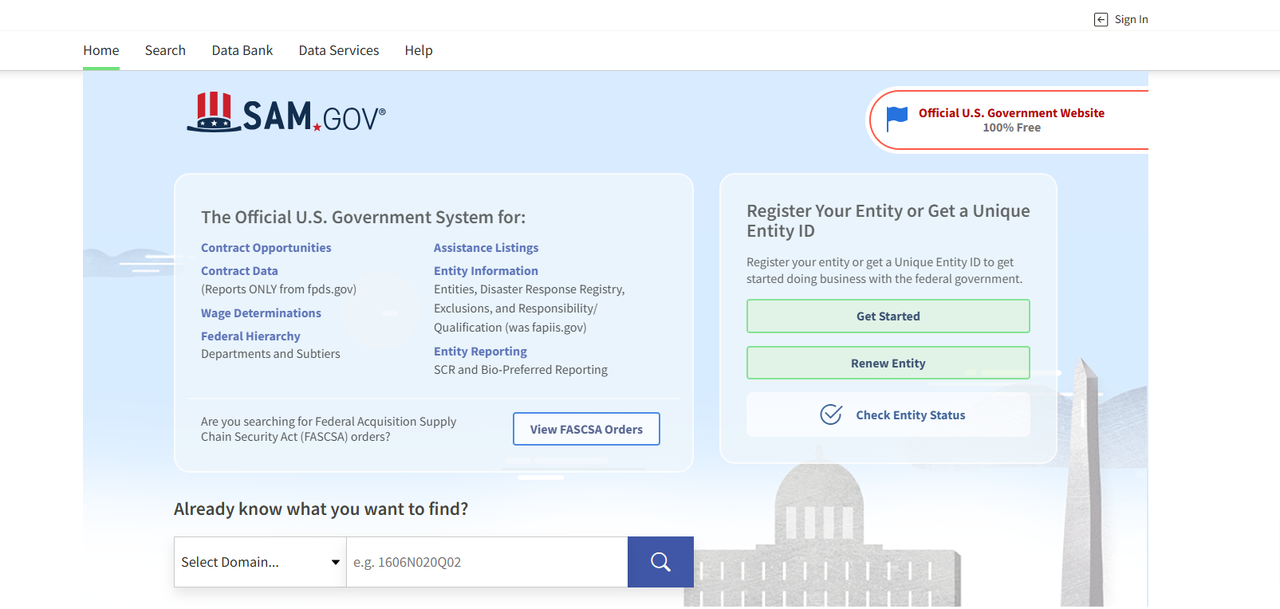Focus the search keyword input field
Viewport: 1280px width, 609px height.
tap(487, 562)
